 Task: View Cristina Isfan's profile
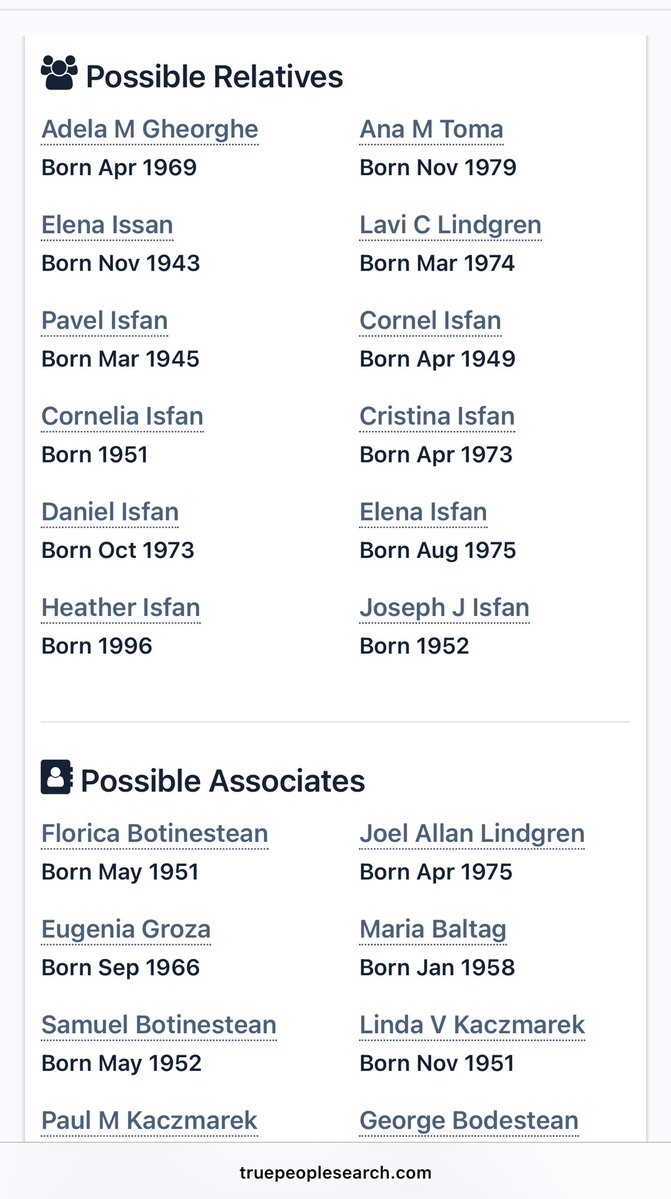click(437, 416)
